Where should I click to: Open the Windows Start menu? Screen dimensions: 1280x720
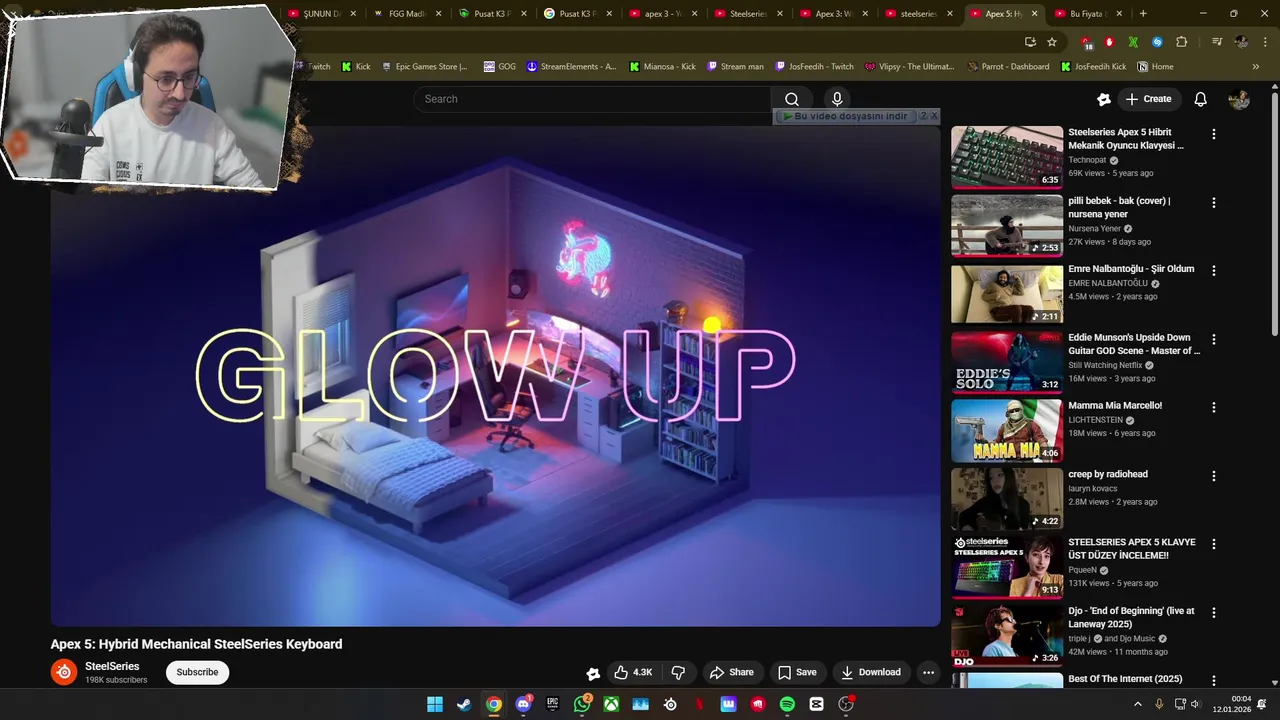tap(435, 704)
